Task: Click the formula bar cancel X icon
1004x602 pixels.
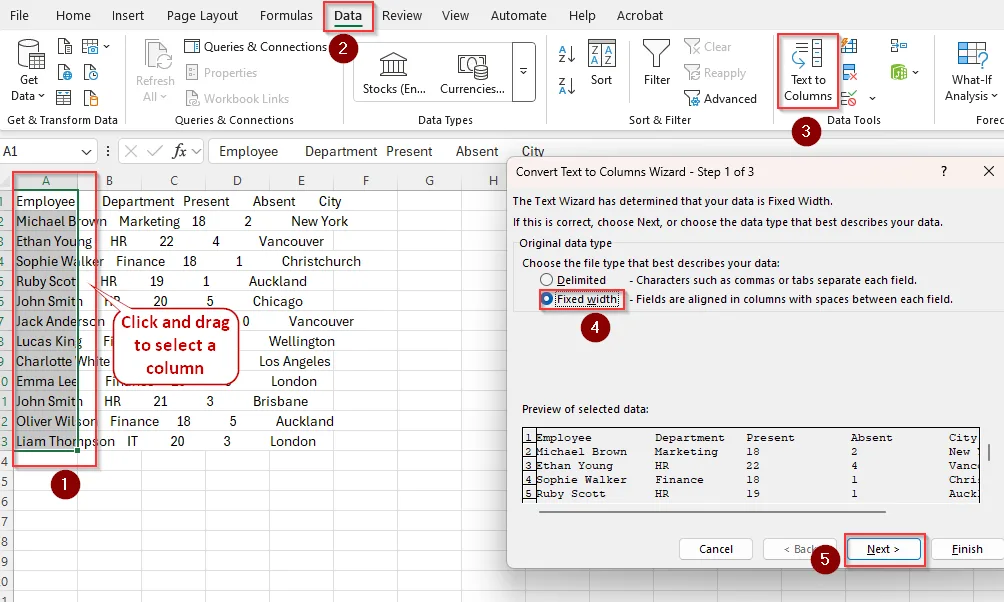Action: (x=131, y=151)
